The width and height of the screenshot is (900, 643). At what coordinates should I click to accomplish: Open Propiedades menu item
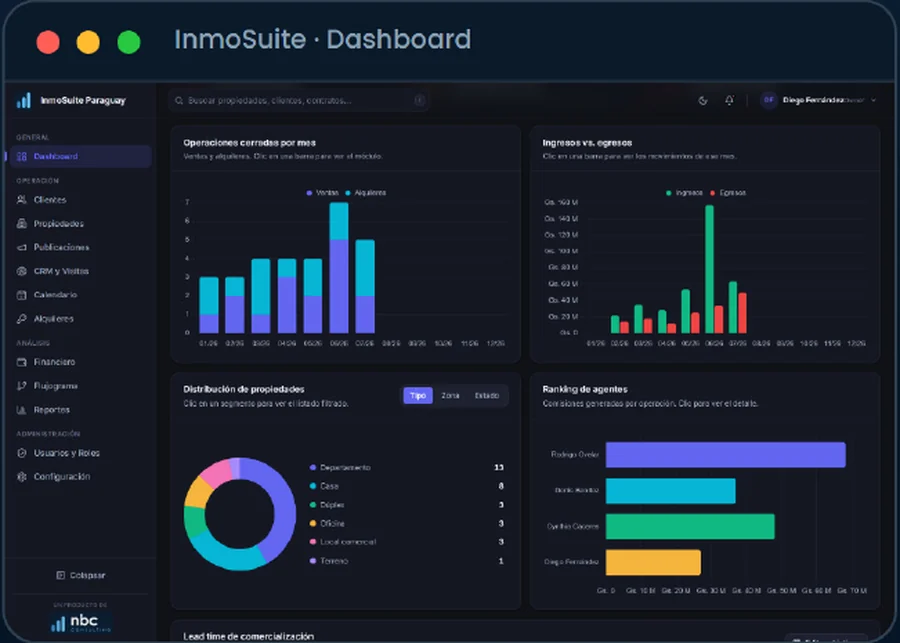pos(81,223)
